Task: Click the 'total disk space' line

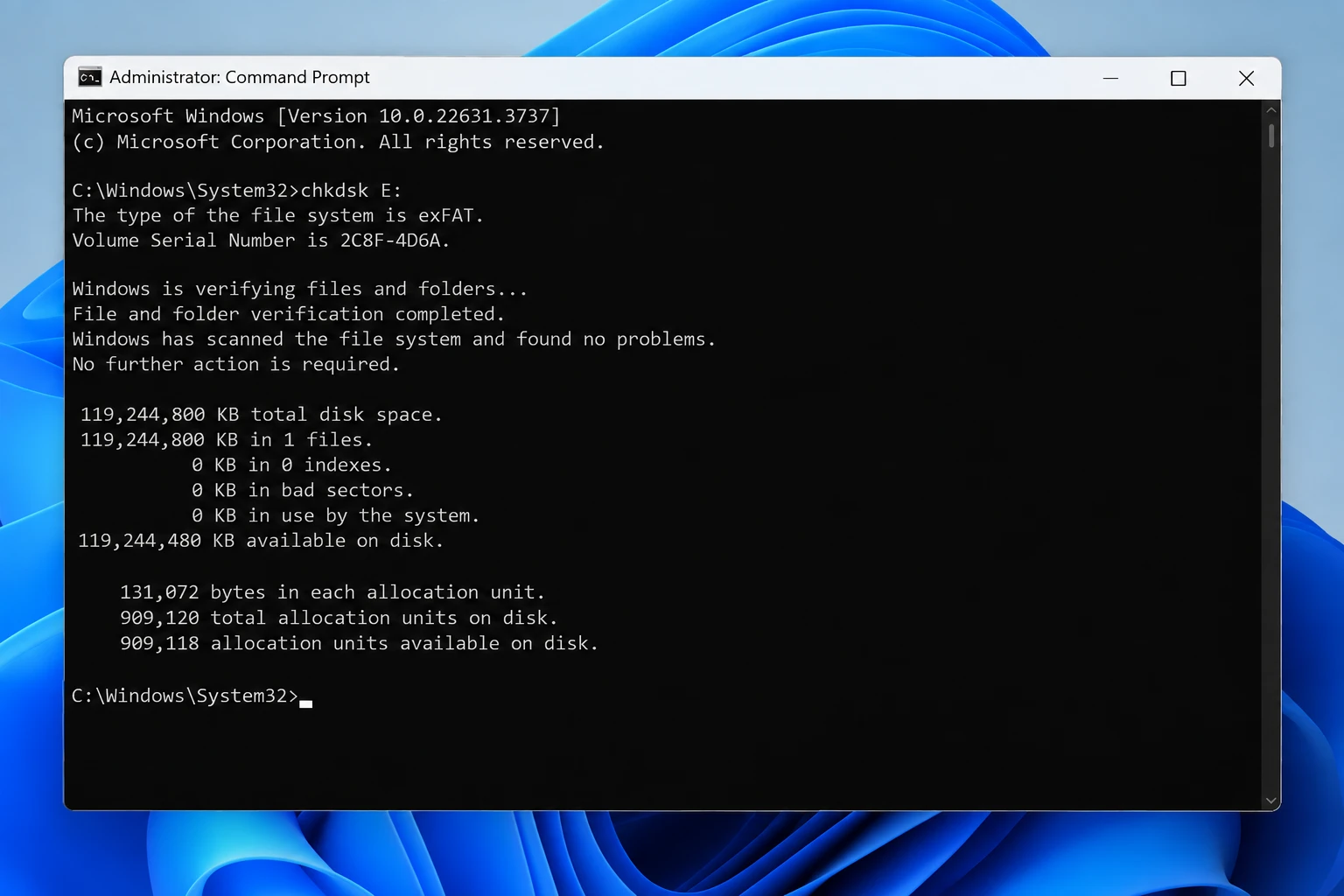Action: [x=261, y=414]
